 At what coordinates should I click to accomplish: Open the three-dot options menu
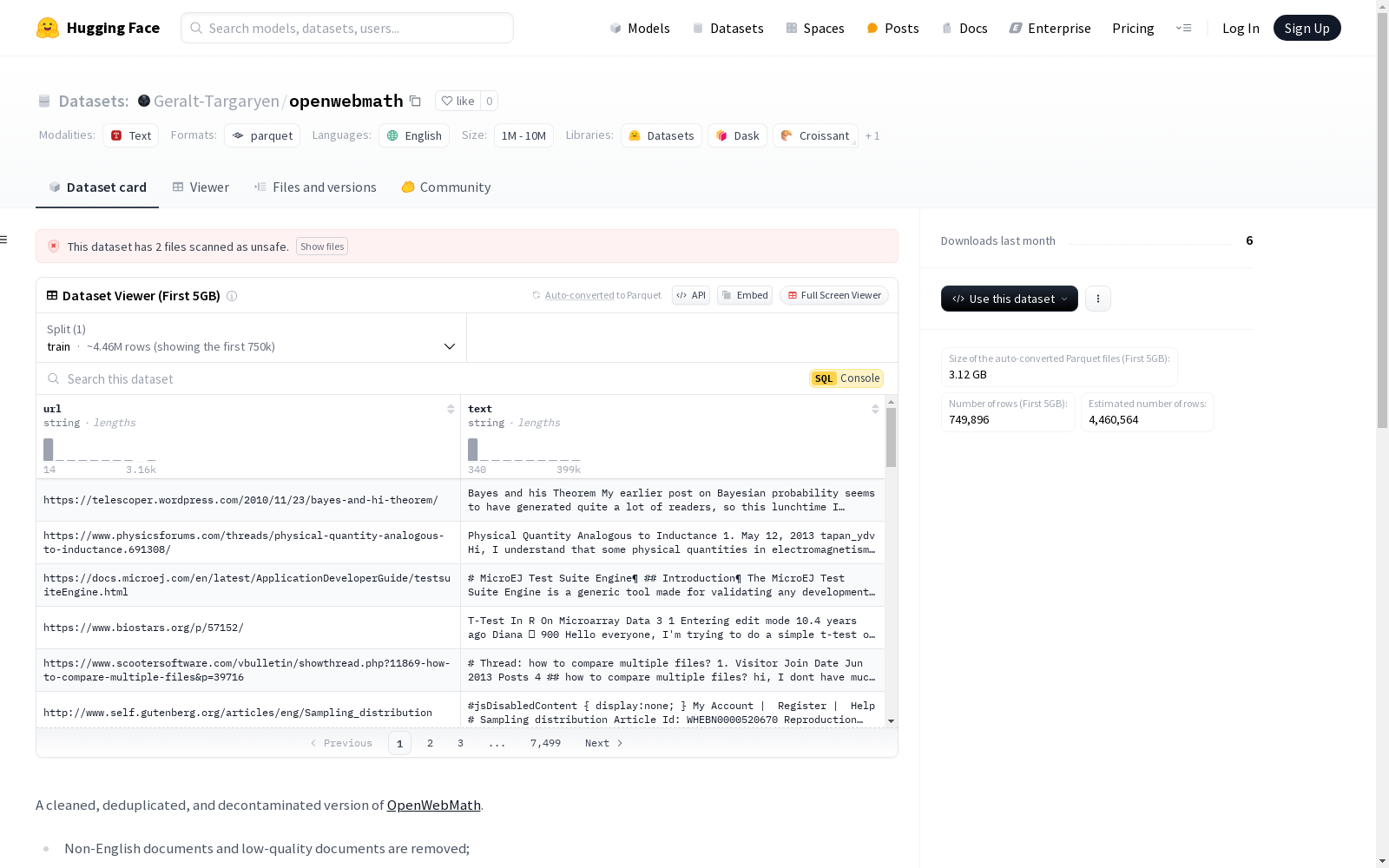point(1098,299)
